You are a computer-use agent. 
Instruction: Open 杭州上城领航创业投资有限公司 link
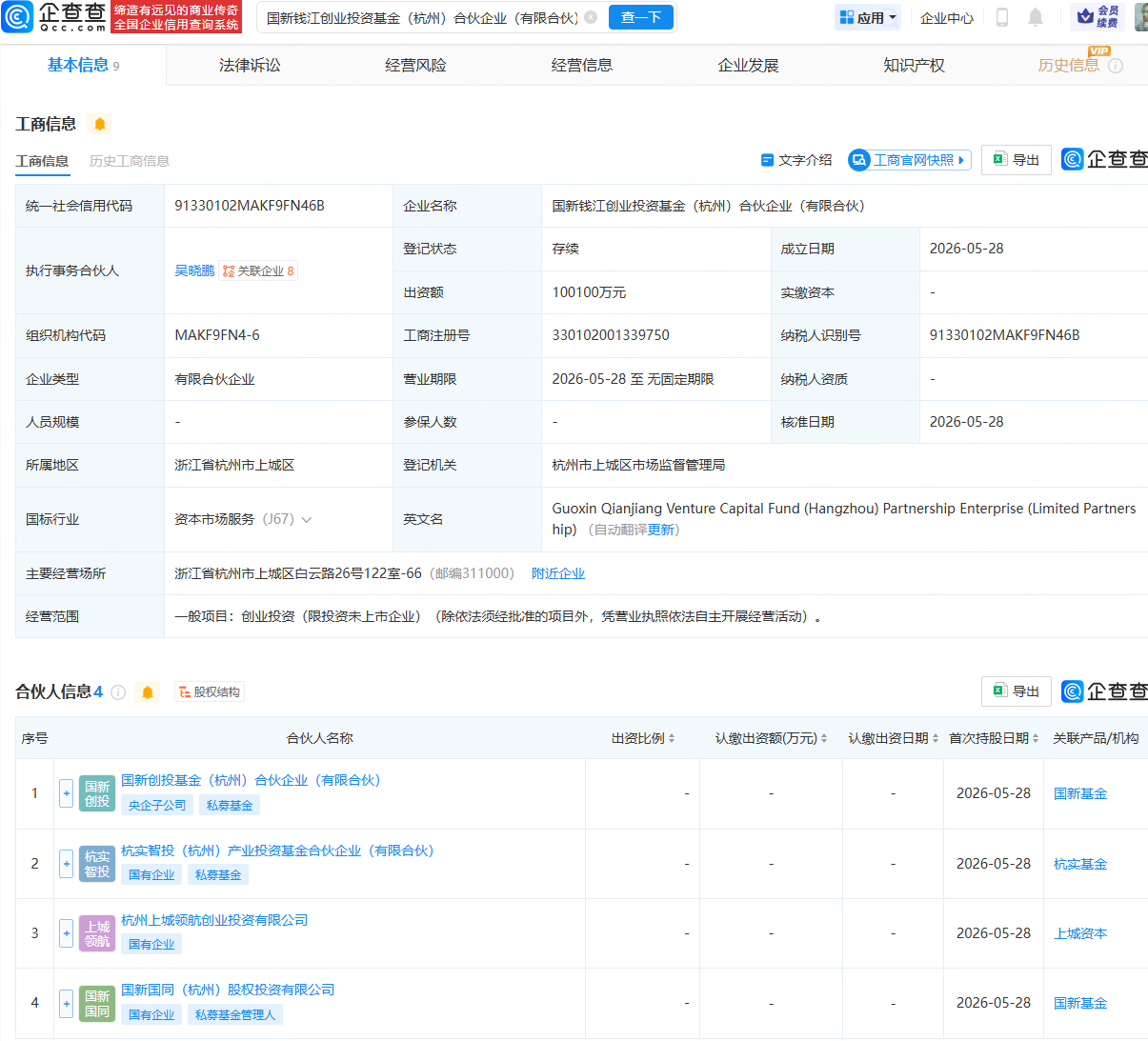click(214, 920)
